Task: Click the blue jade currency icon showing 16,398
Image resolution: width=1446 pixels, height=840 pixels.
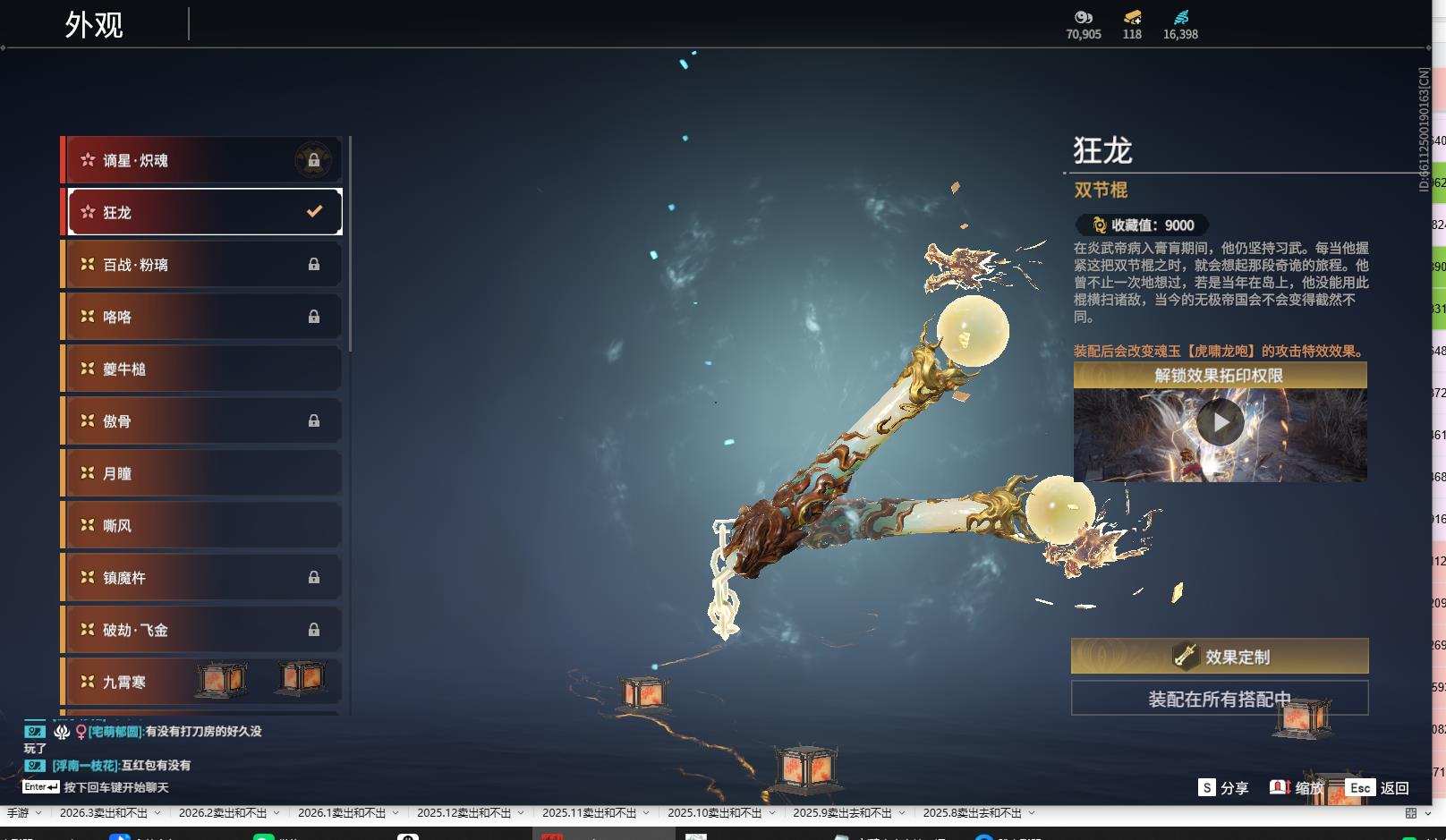Action: click(x=1183, y=16)
